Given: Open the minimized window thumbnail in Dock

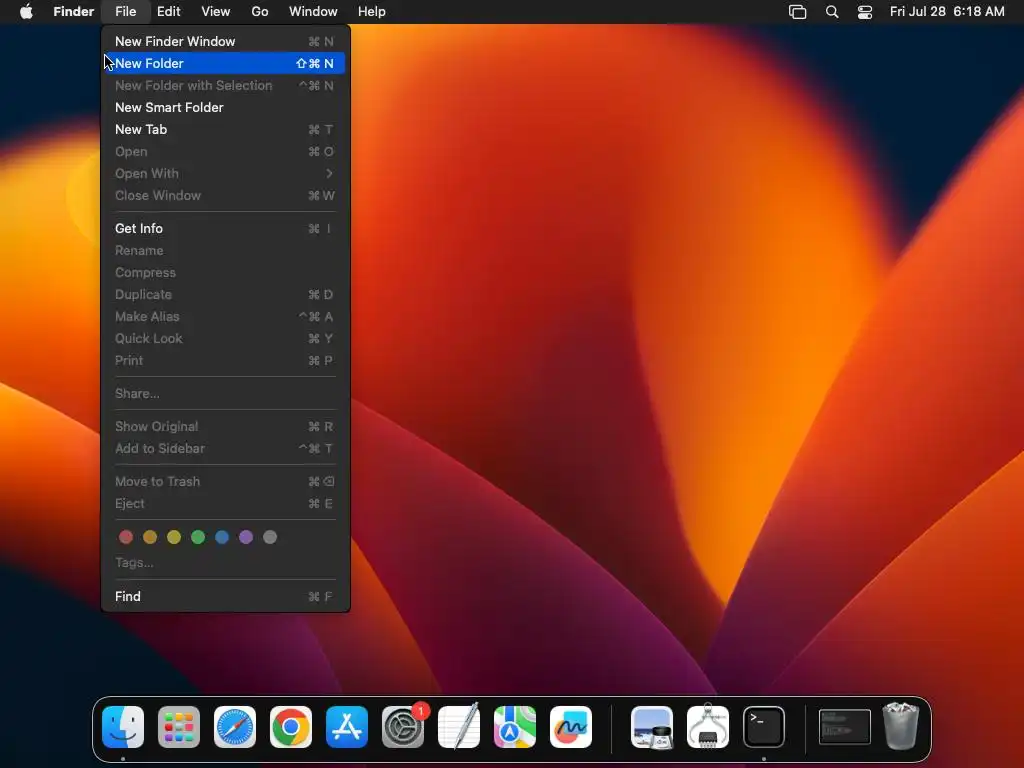Looking at the screenshot, I should pos(844,727).
